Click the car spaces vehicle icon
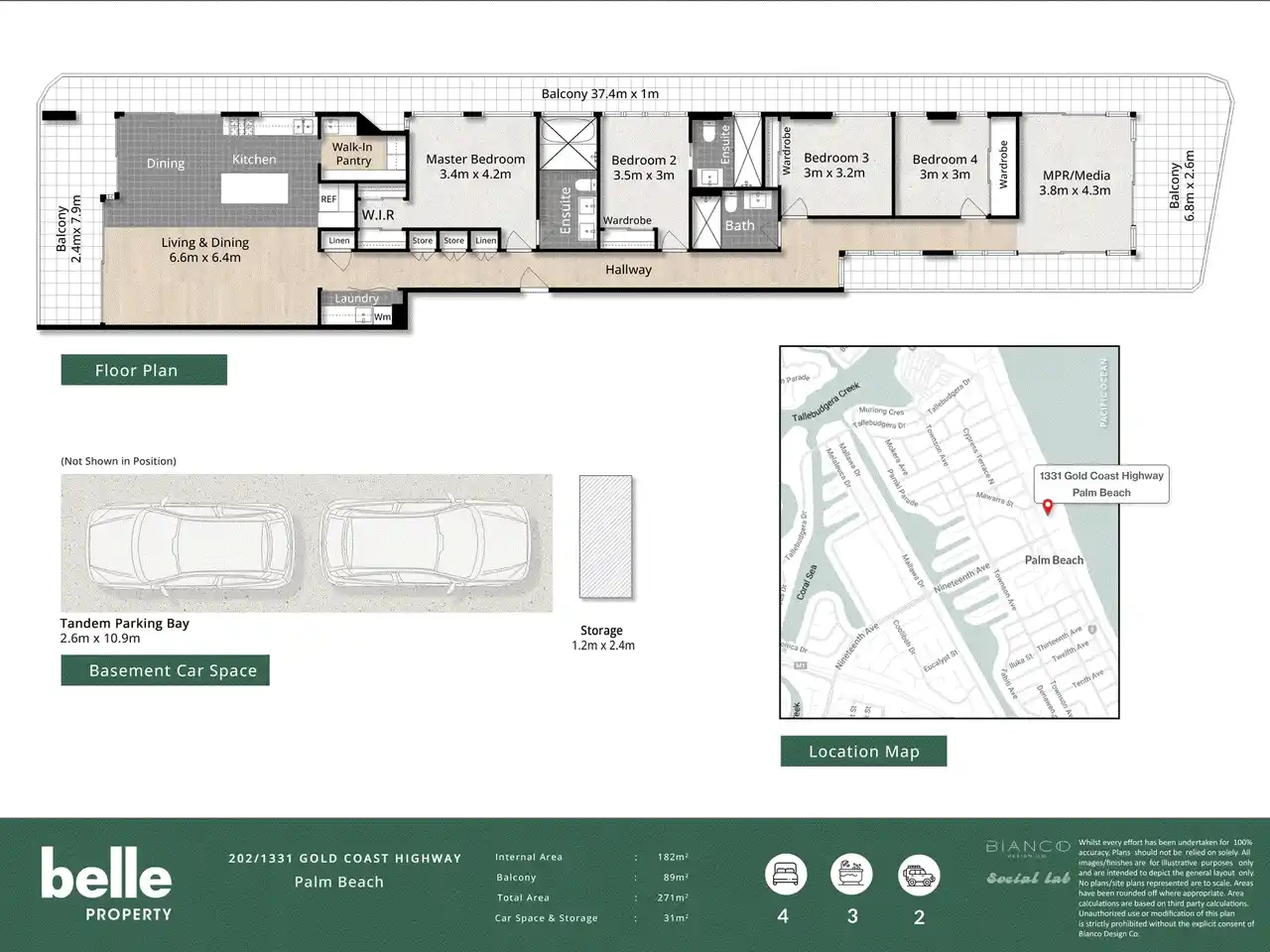 coord(918,875)
